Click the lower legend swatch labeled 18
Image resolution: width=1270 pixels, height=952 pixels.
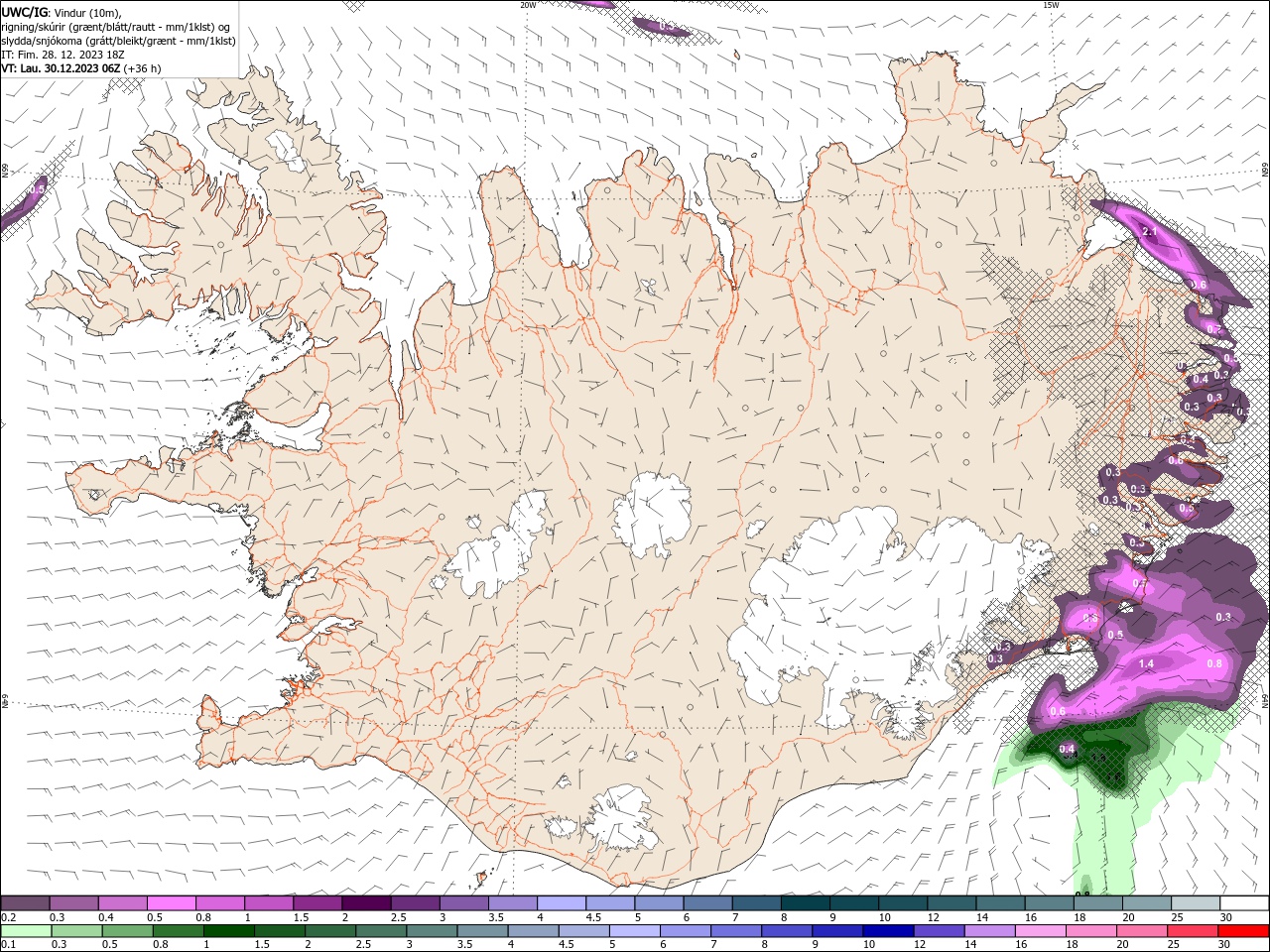pos(1089,931)
